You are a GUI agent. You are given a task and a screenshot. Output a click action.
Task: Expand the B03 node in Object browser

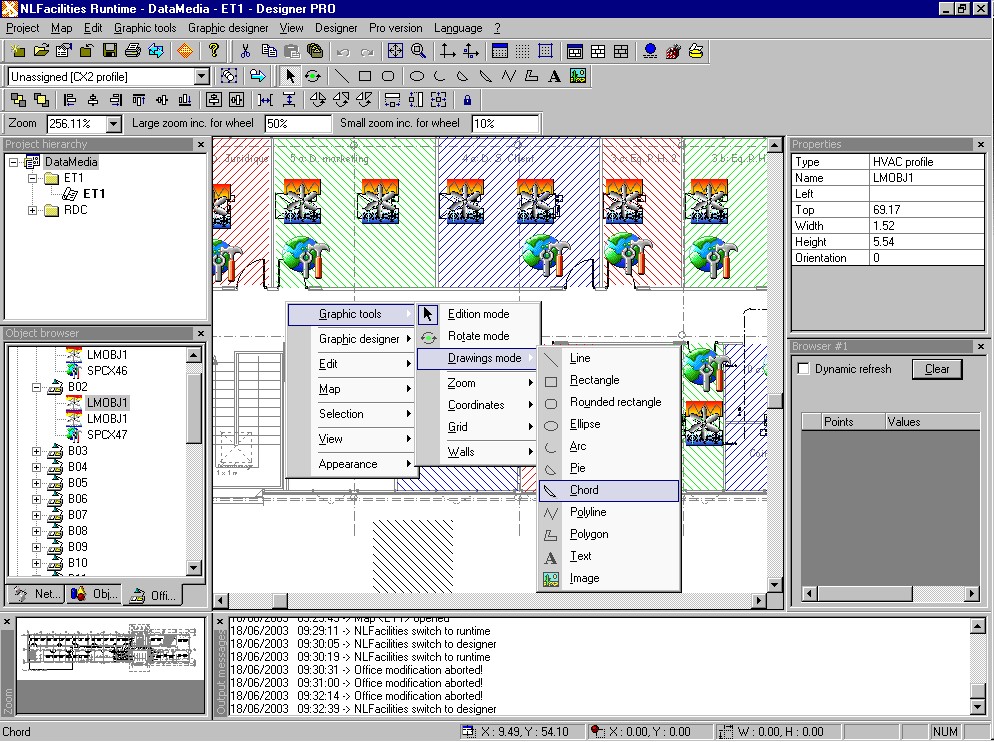[37, 451]
